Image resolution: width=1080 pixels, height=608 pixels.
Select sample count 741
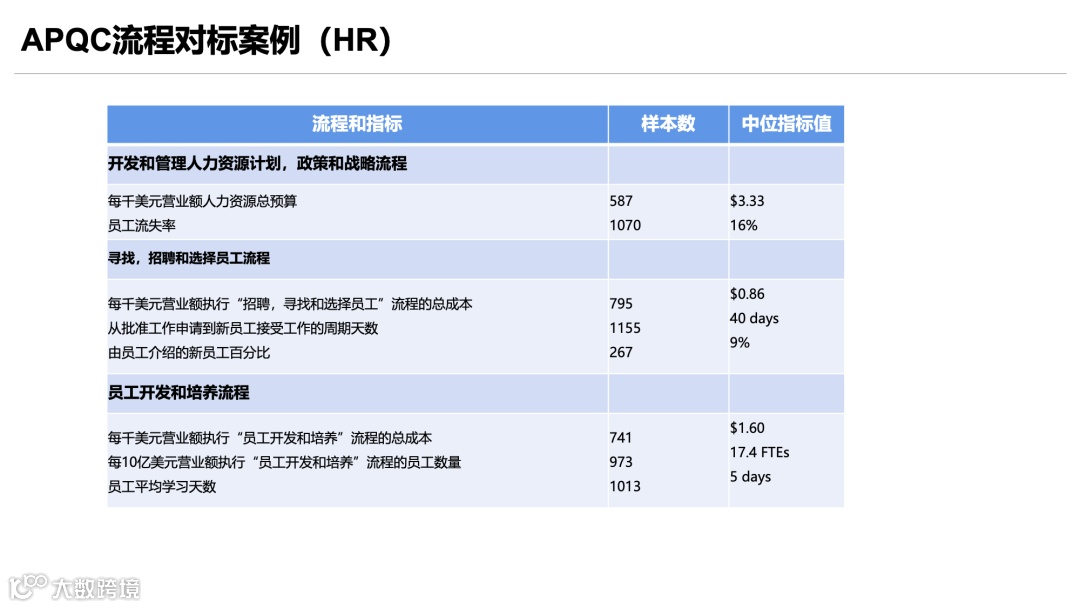point(621,438)
